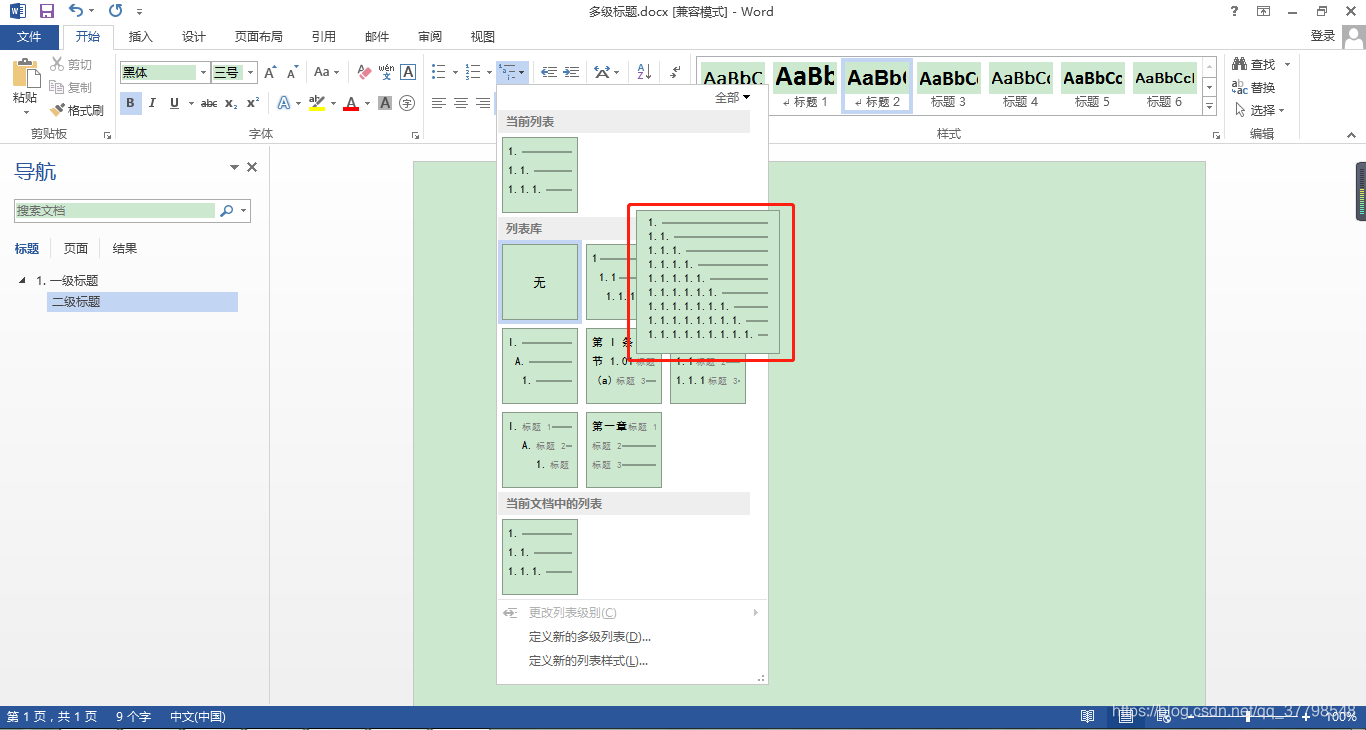
Task: Apply strikethrough (abc) formatting
Action: (x=209, y=103)
